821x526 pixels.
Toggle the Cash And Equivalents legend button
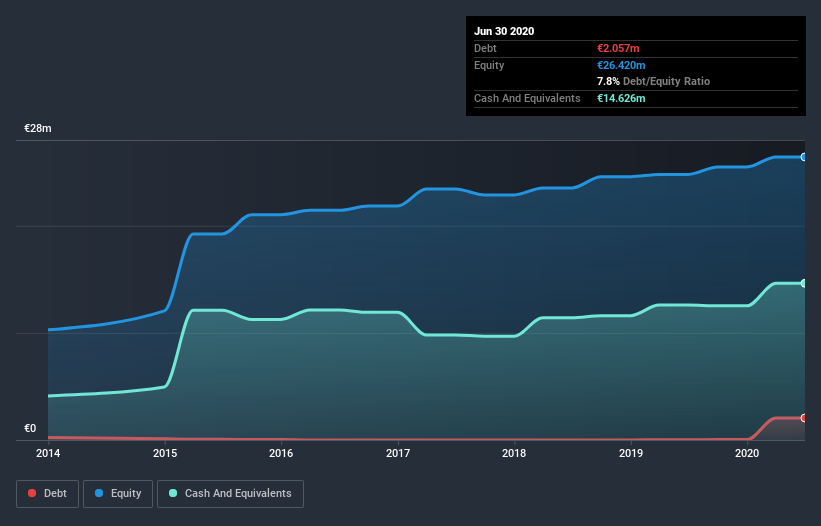230,494
